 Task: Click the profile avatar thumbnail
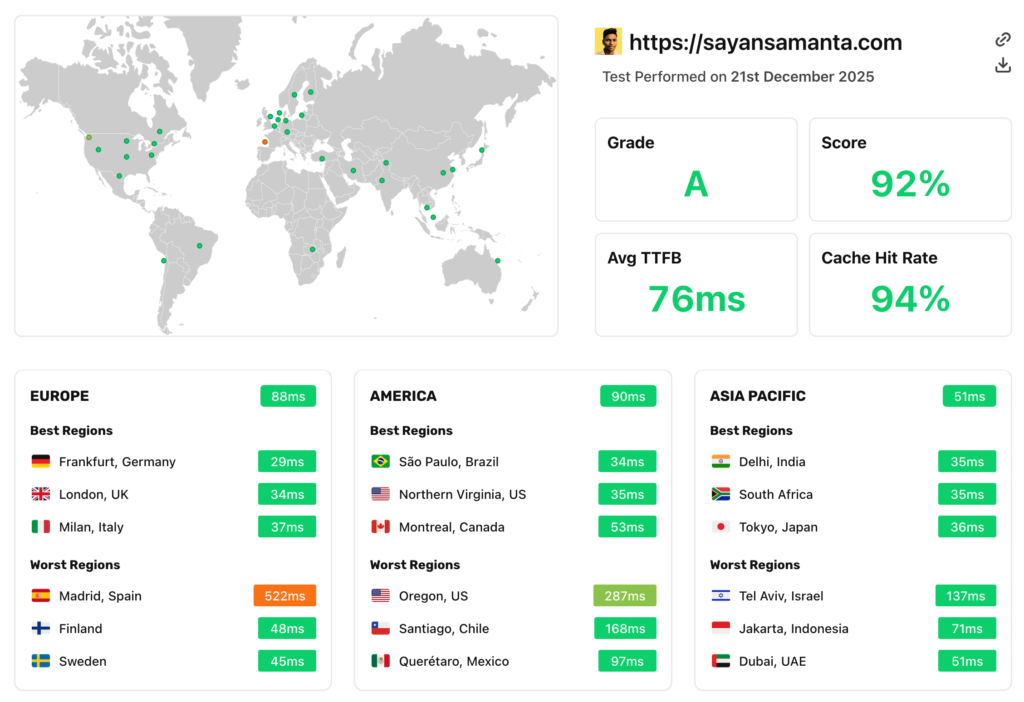tap(611, 42)
